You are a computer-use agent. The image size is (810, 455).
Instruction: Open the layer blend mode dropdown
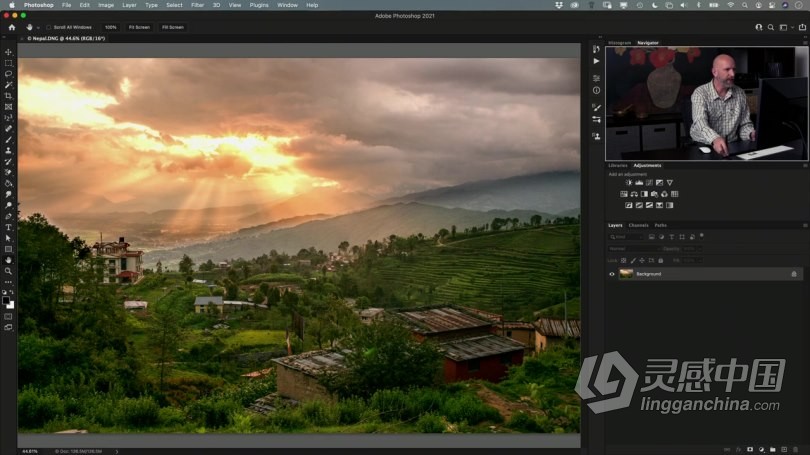(x=632, y=249)
